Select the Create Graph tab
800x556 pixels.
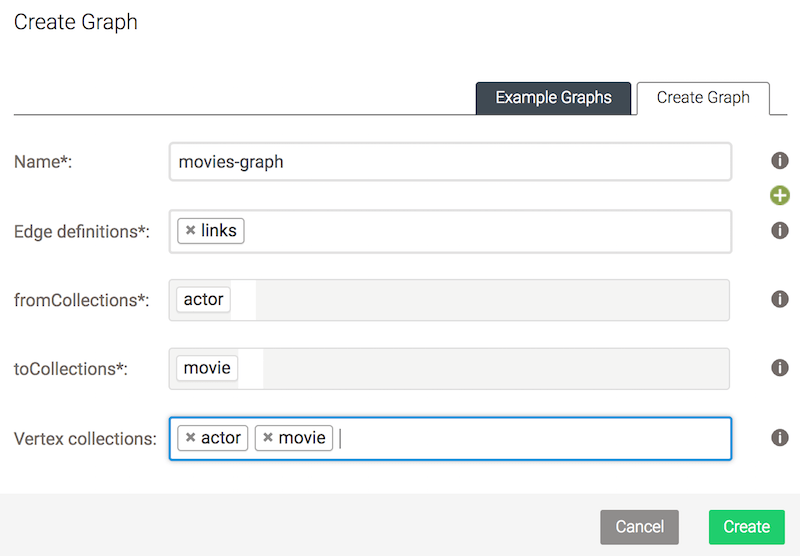703,98
